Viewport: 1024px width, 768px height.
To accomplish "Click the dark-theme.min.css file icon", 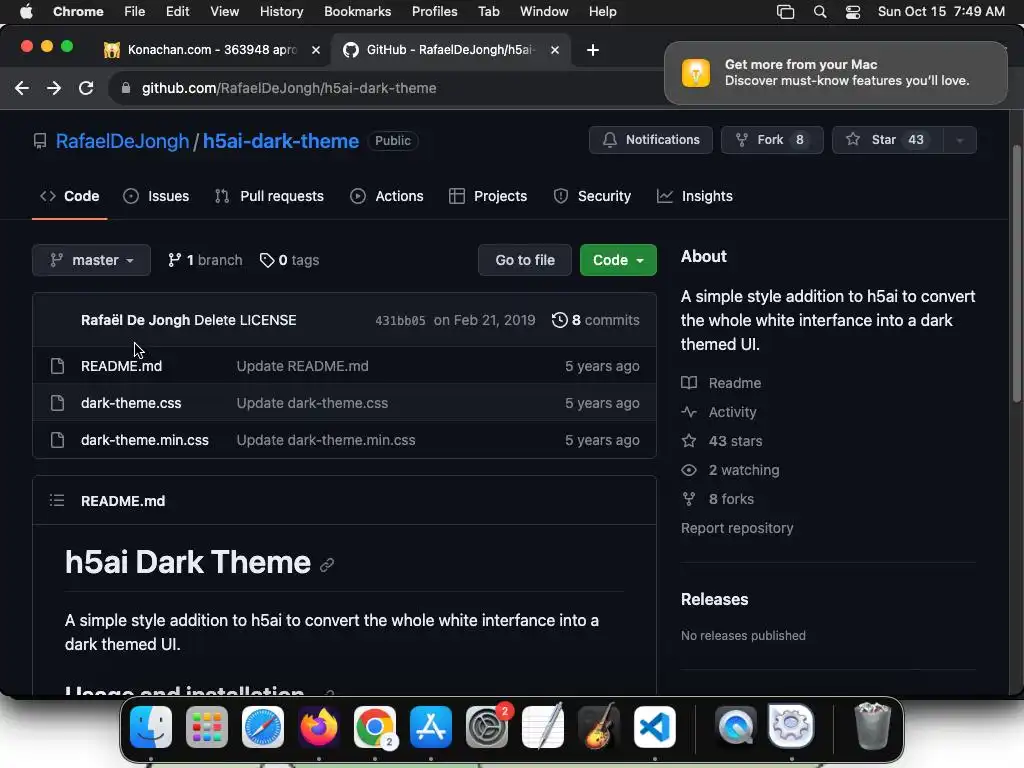I will [x=57, y=440].
